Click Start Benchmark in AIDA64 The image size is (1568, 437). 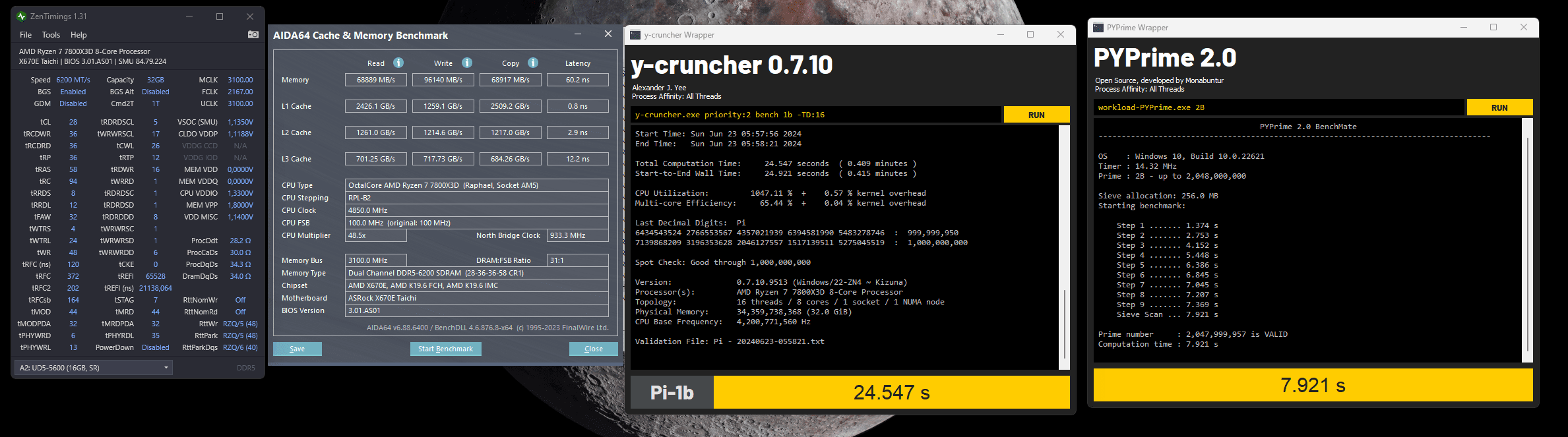(445, 349)
